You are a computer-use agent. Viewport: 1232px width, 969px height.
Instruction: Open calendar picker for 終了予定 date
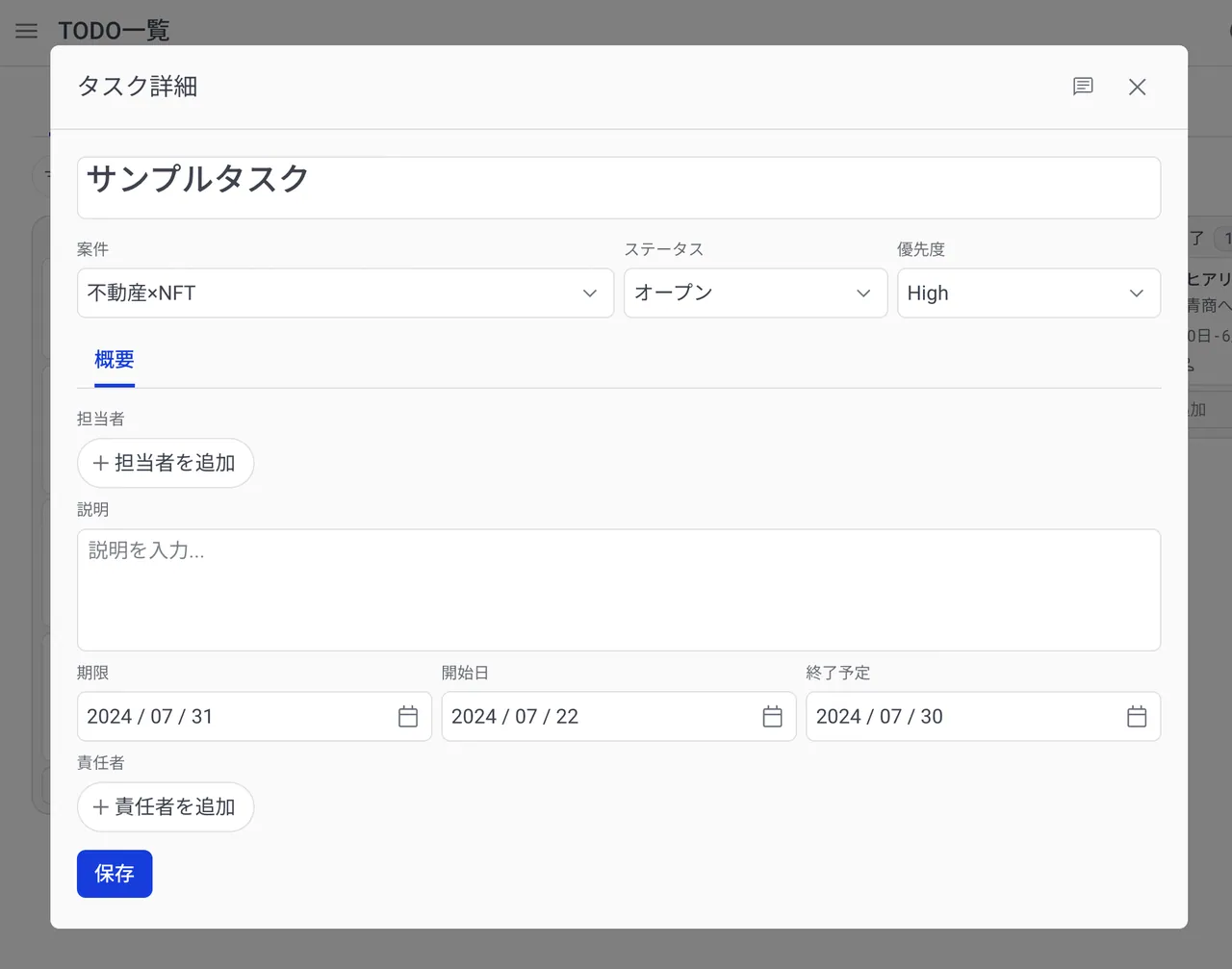pyautogui.click(x=1137, y=717)
